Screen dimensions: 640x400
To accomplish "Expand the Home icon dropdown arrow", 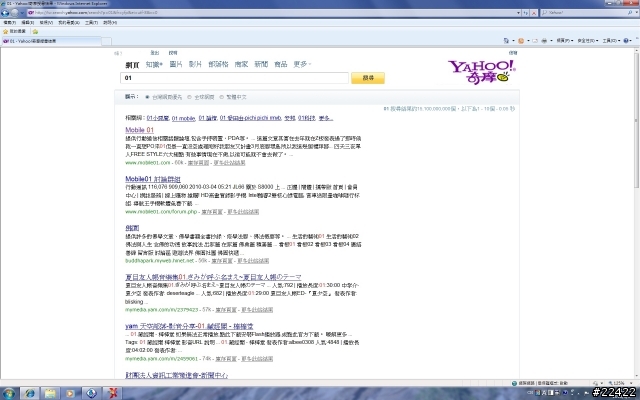I will 513,41.
